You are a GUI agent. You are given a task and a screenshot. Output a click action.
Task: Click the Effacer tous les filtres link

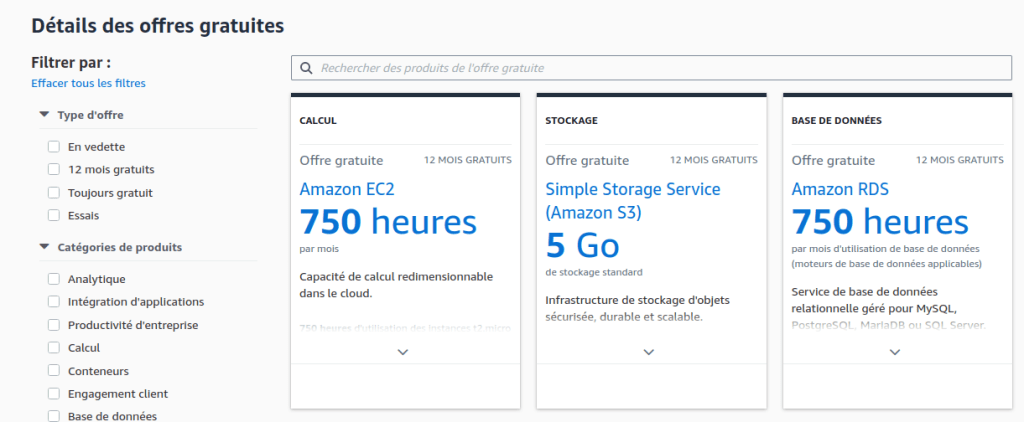coord(88,84)
